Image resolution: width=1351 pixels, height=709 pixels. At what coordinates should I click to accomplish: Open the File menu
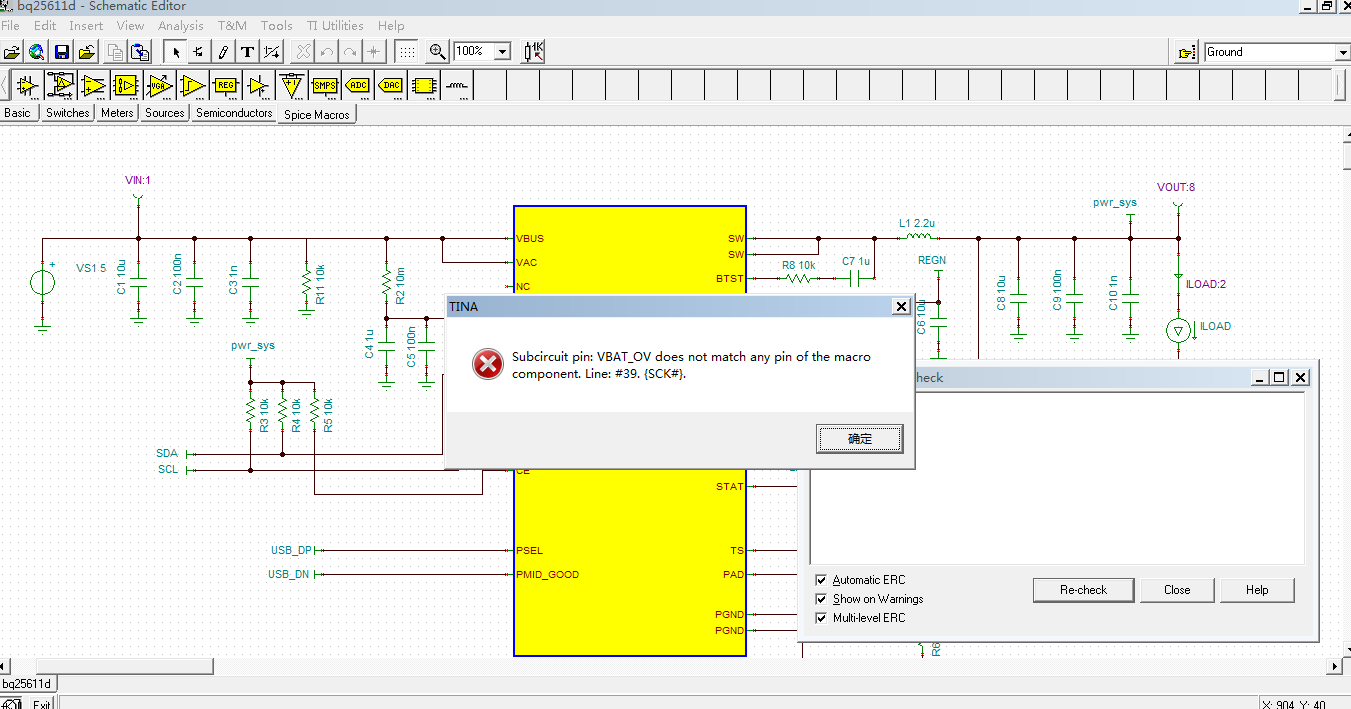click(10, 25)
